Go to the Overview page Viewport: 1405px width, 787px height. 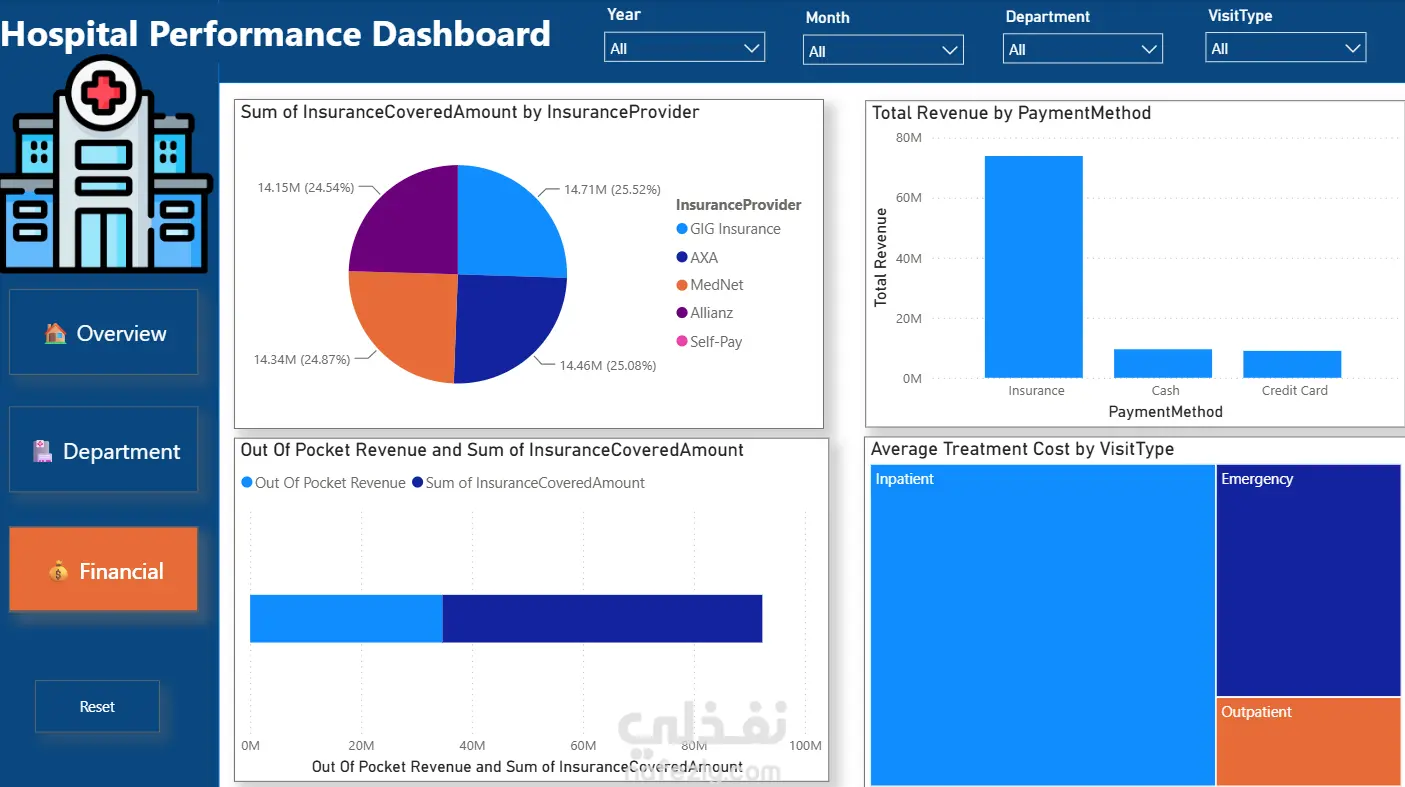click(x=104, y=333)
